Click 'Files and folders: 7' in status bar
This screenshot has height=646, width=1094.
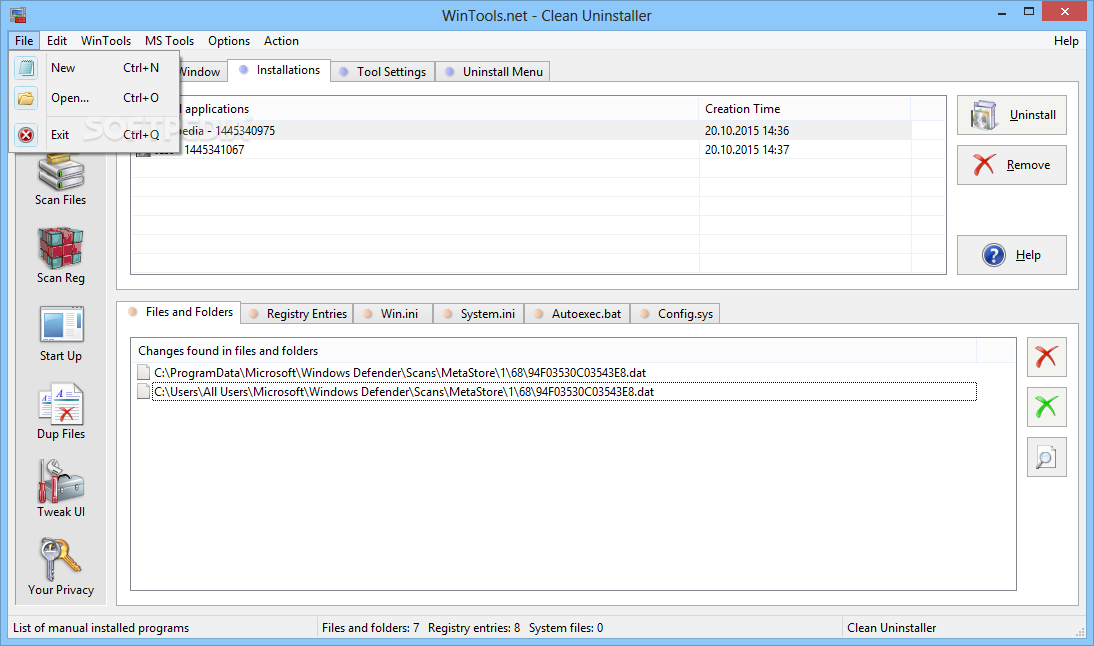click(x=370, y=628)
